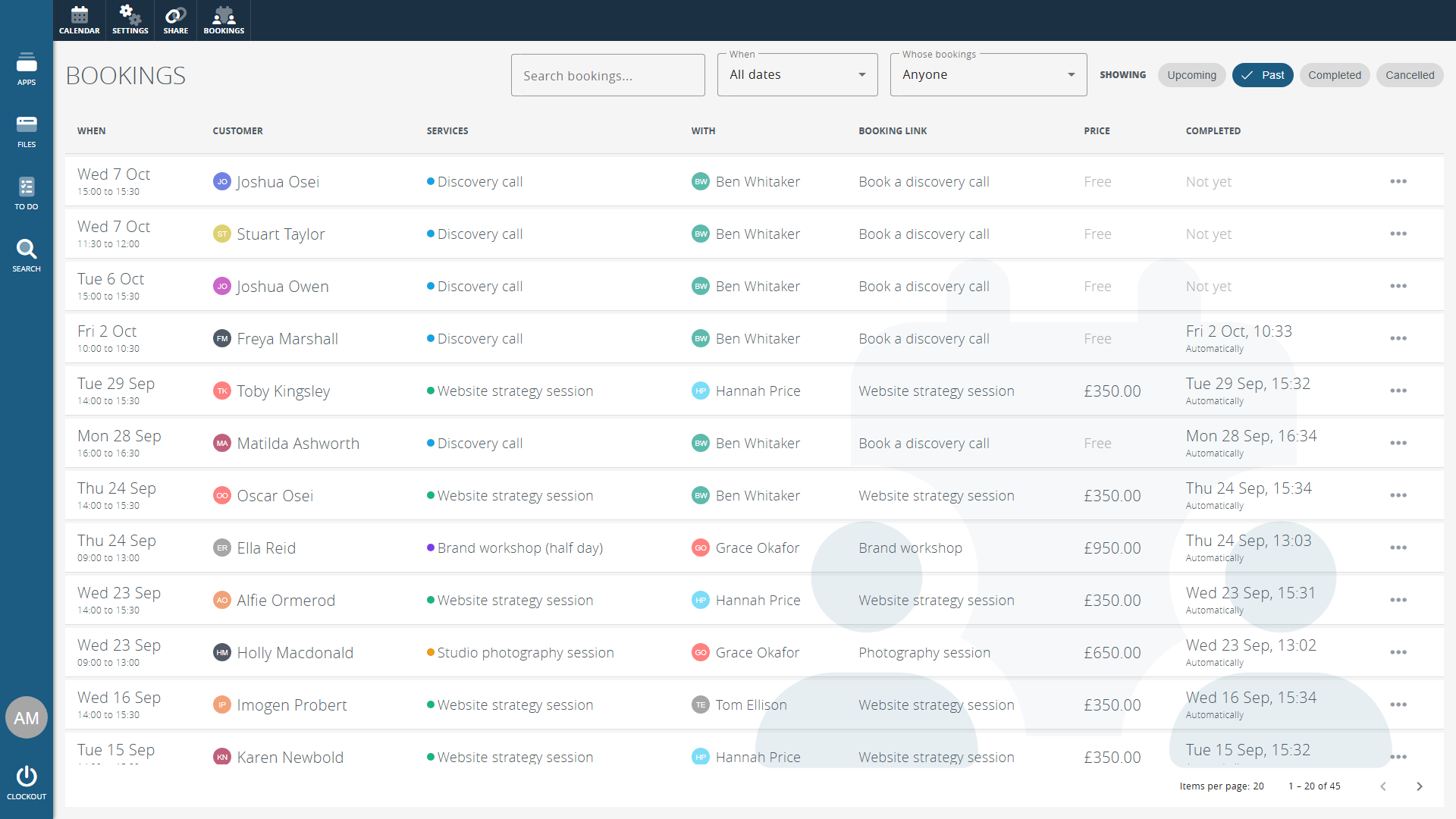1456x819 pixels.
Task: Toggle the Completed filter chip
Action: tap(1334, 75)
